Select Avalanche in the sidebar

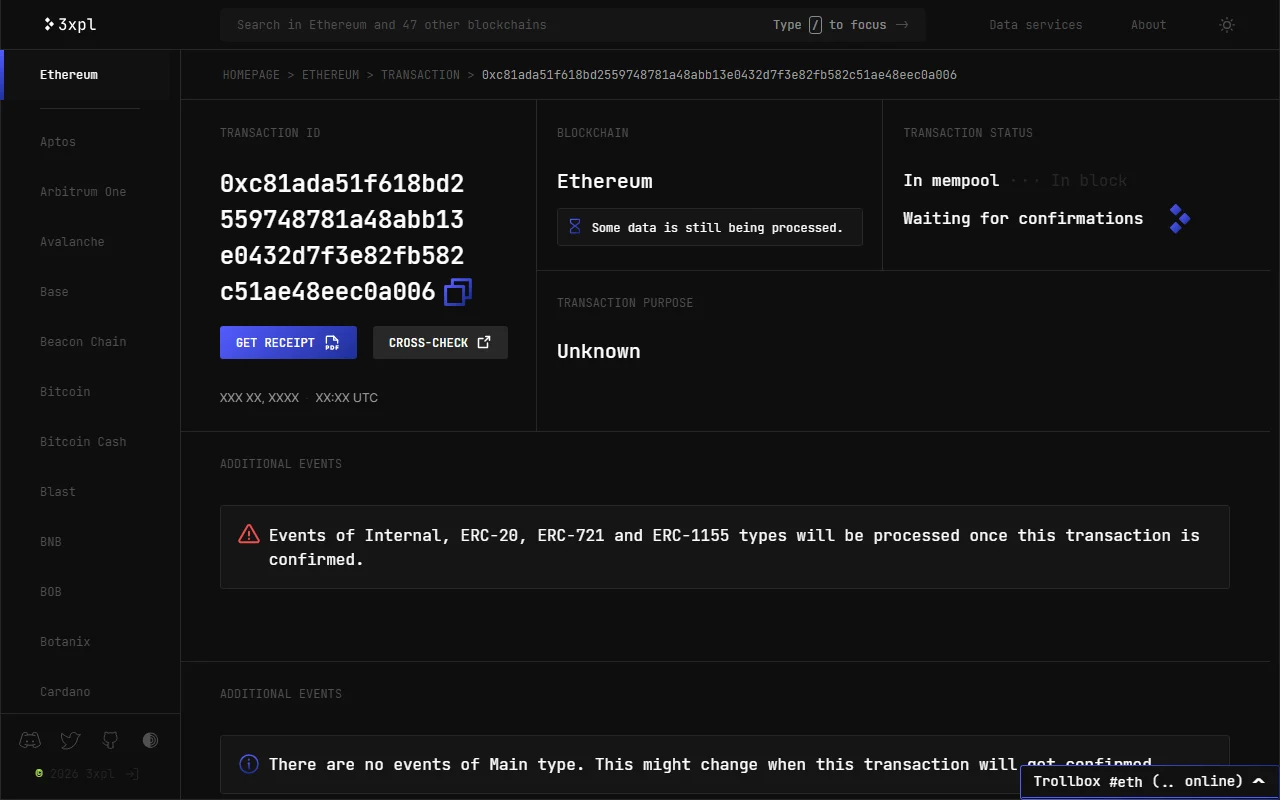72,242
